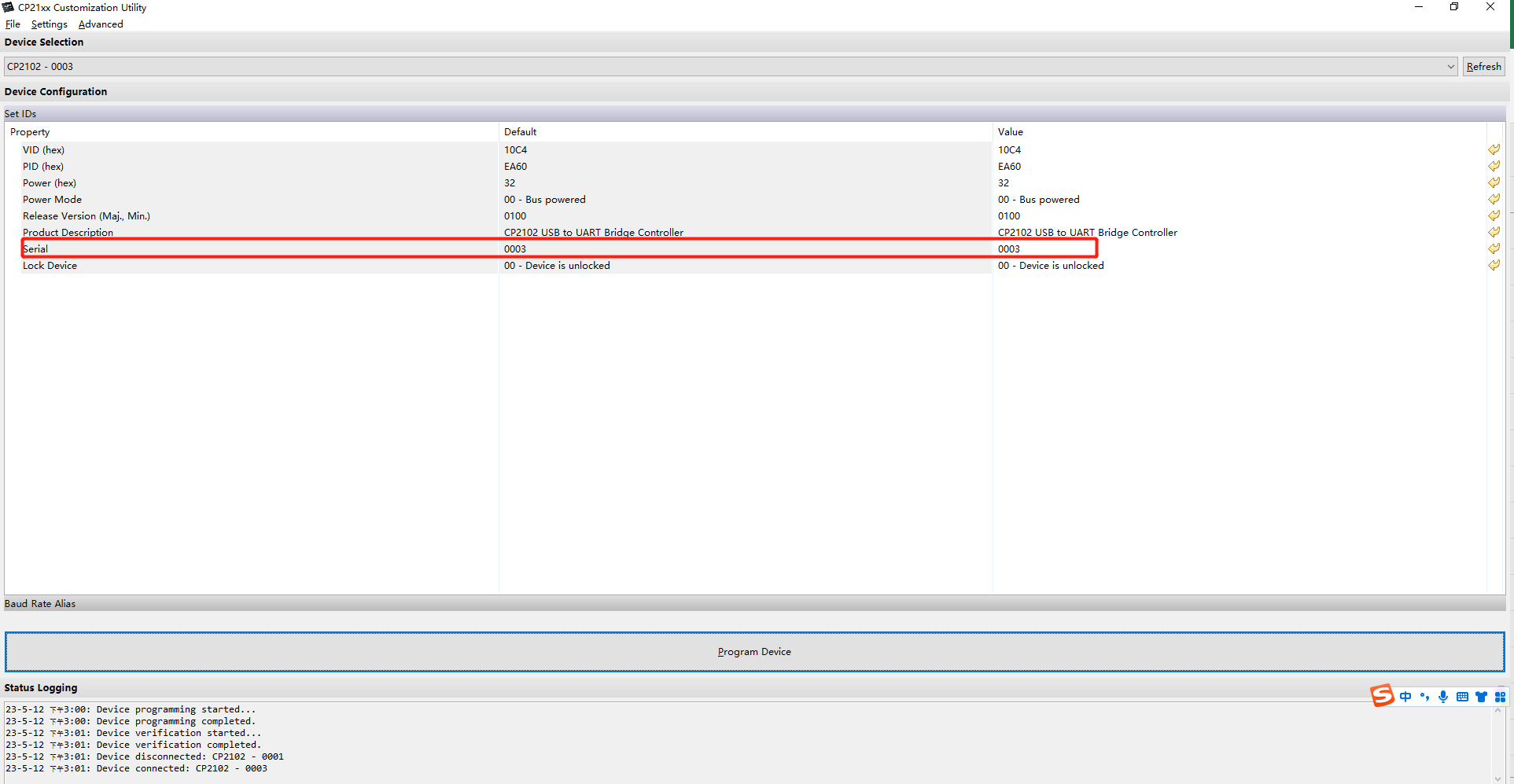1514x784 pixels.
Task: Reset the PID (hex) value to default
Action: click(x=1494, y=166)
